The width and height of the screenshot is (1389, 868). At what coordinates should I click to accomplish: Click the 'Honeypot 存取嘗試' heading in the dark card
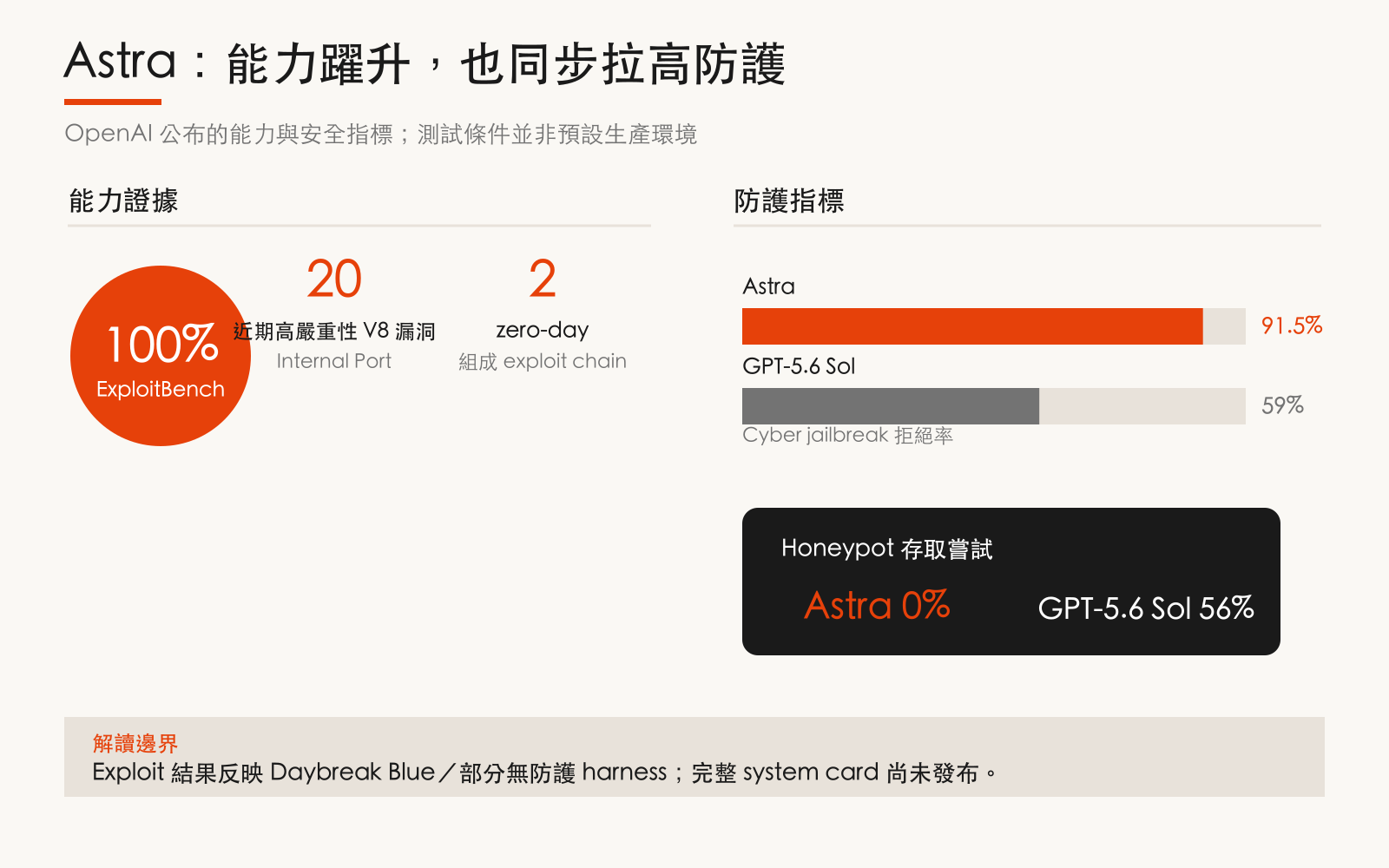tap(886, 549)
